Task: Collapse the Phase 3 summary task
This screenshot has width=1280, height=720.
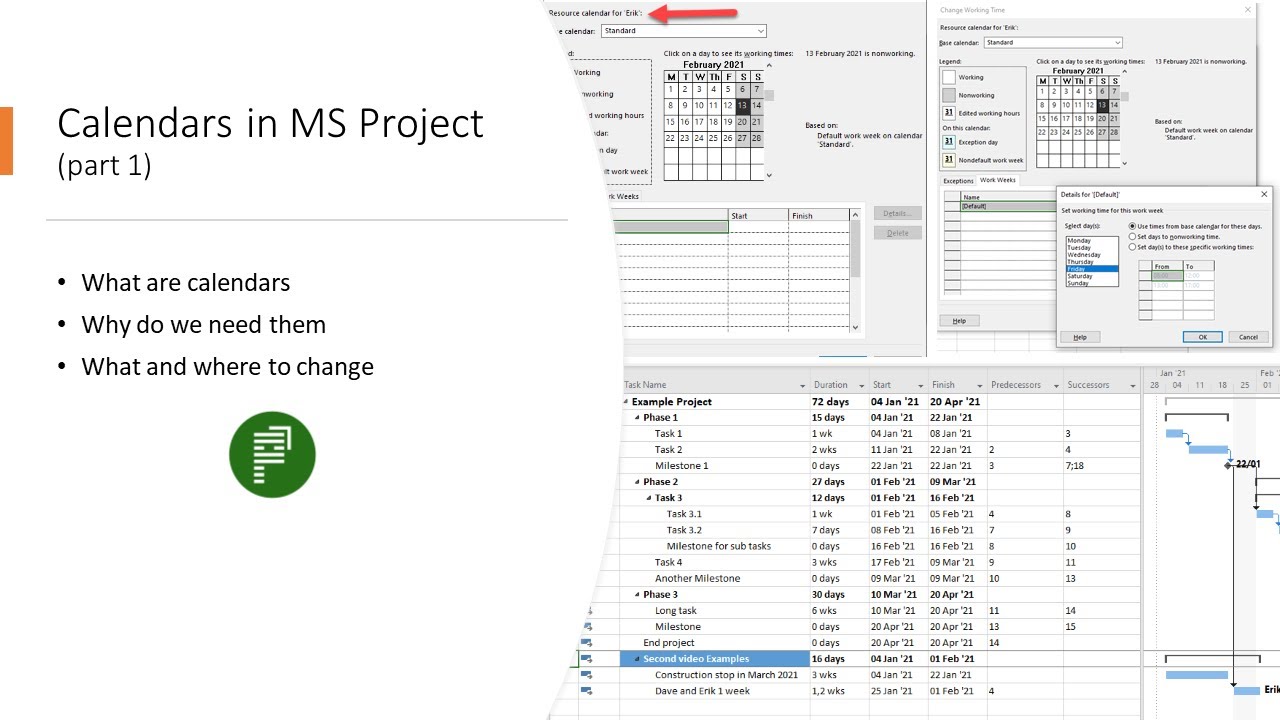Action: [x=638, y=594]
